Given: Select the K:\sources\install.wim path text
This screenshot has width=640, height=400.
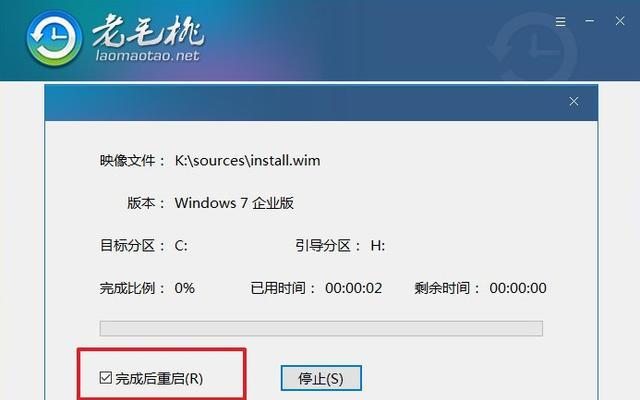Looking at the screenshot, I should [247, 160].
